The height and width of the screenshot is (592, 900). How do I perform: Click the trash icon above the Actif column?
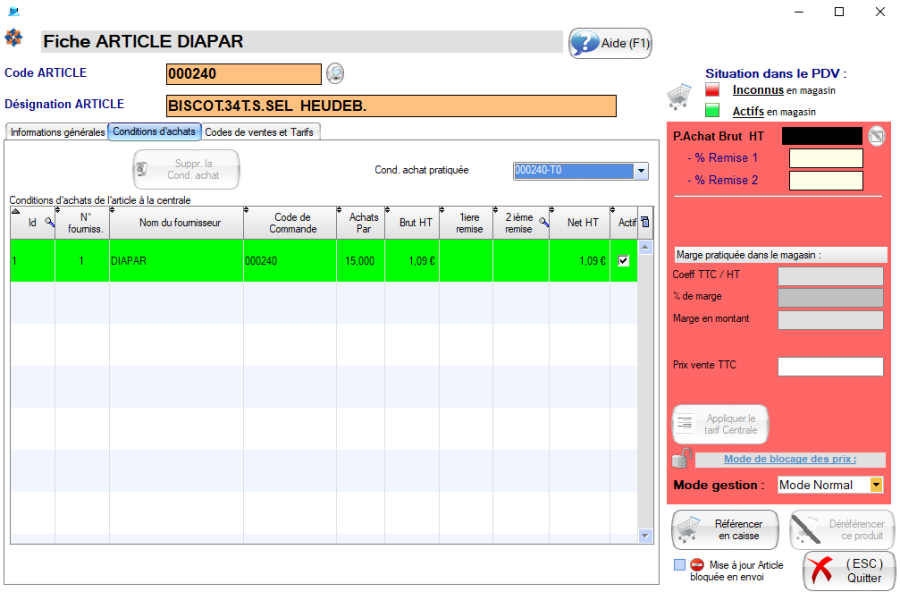[646, 222]
